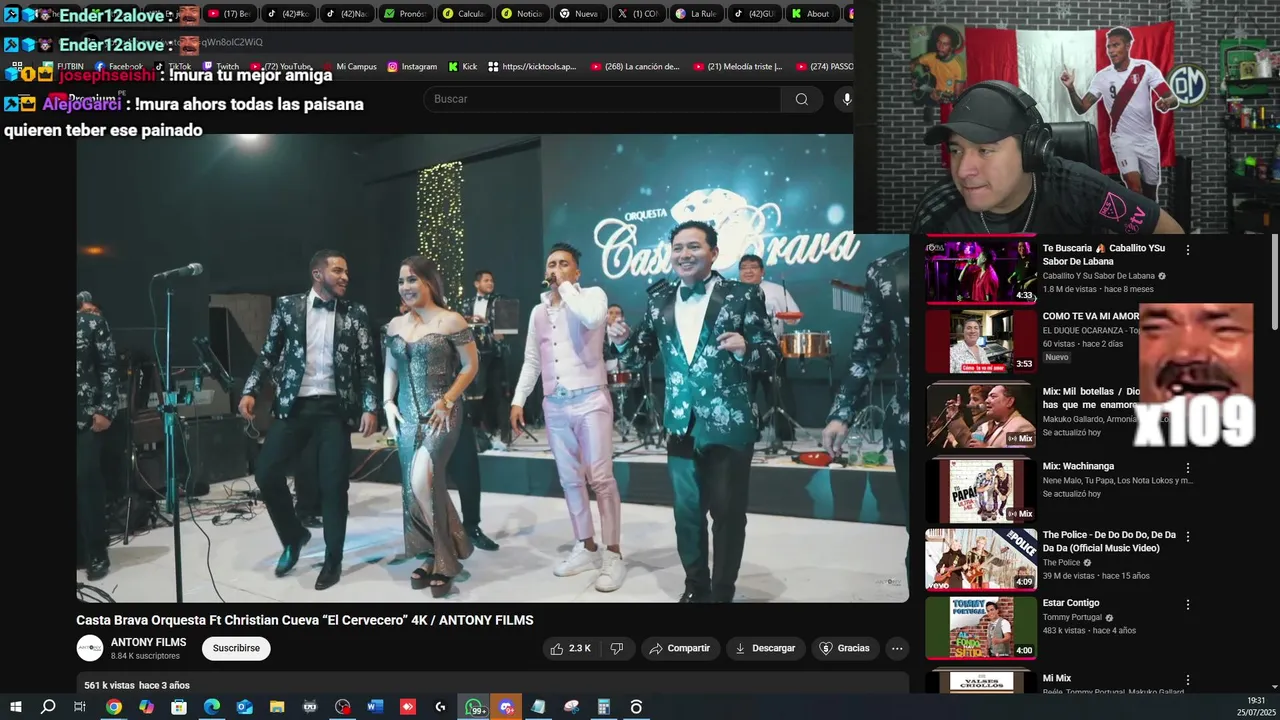Click the 561 k vistas description text
This screenshot has width=1280, height=720.
(137, 685)
